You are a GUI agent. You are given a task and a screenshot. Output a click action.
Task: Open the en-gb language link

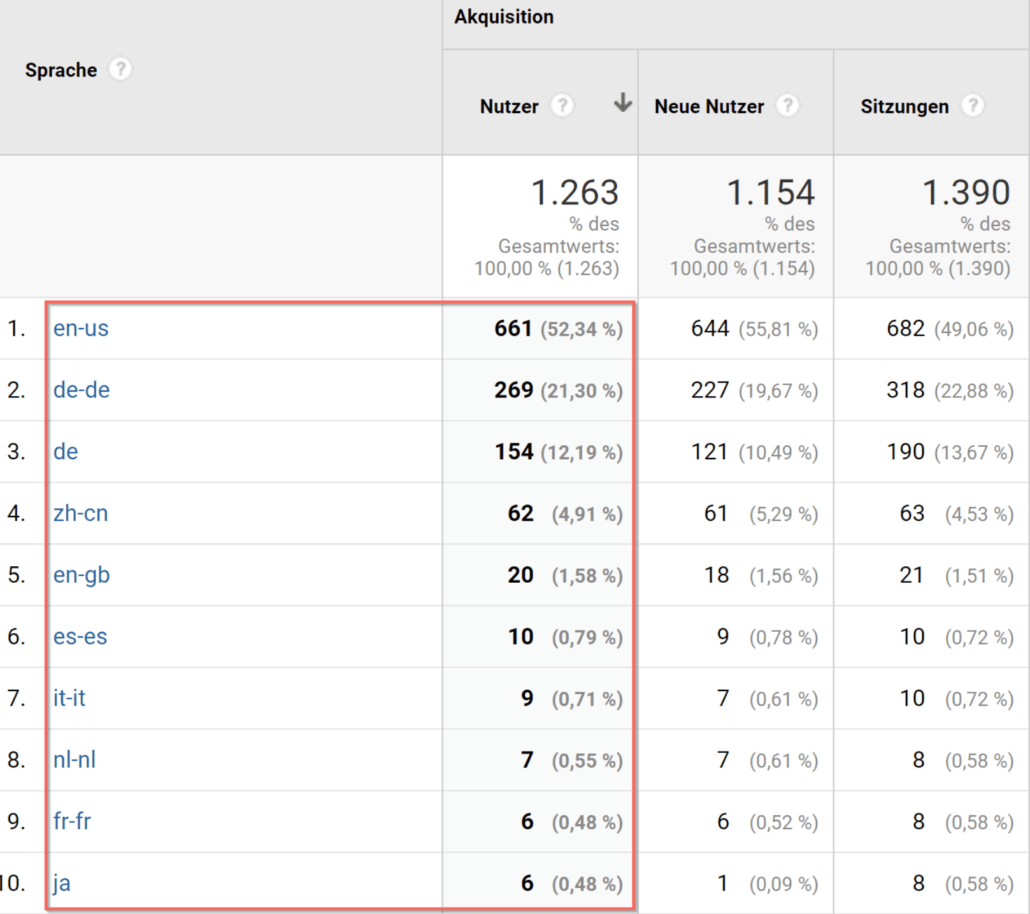click(x=81, y=576)
